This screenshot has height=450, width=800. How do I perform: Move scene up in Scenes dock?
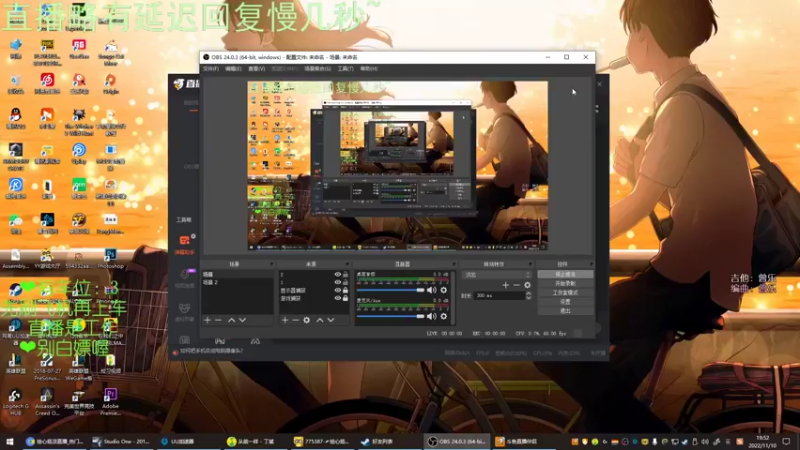231,320
